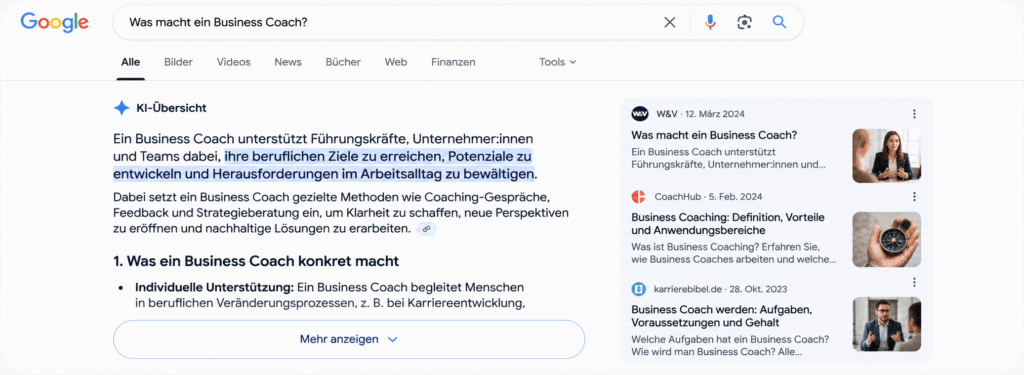Click the 'W&V · 12. März 2024' source line
This screenshot has width=1024, height=375.
[x=700, y=114]
